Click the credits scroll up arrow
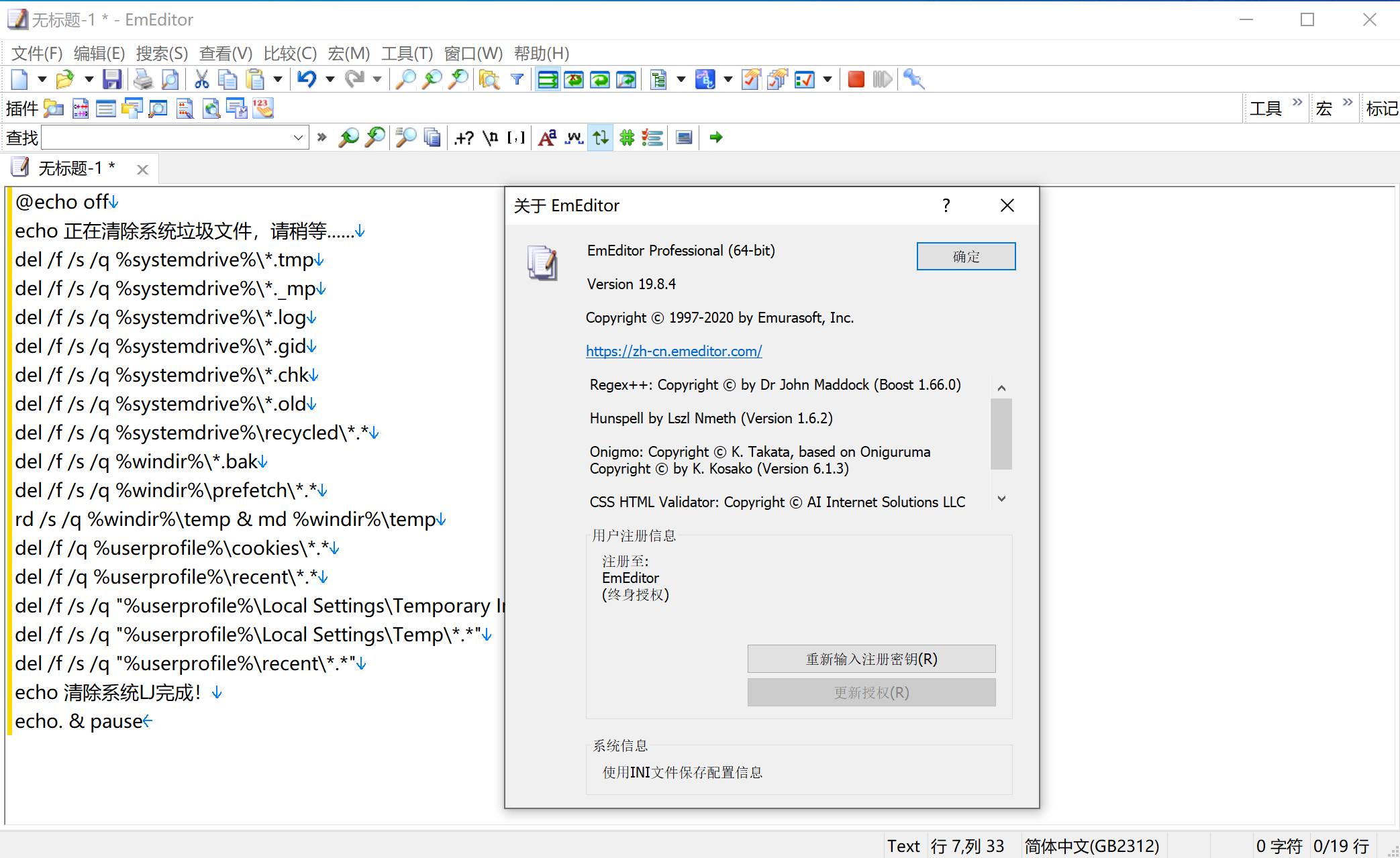1400x858 pixels. point(1001,388)
